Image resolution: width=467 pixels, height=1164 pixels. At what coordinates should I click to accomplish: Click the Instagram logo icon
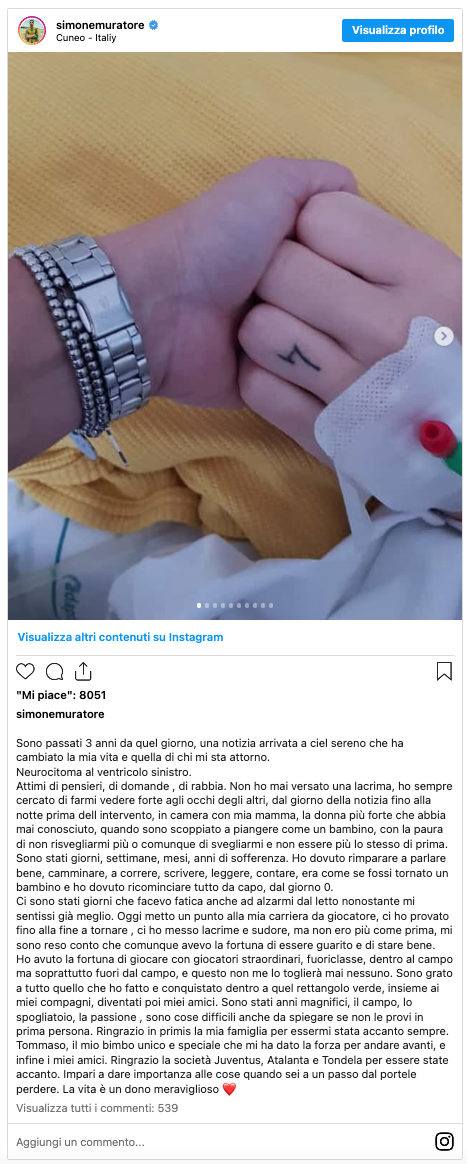(x=444, y=1142)
